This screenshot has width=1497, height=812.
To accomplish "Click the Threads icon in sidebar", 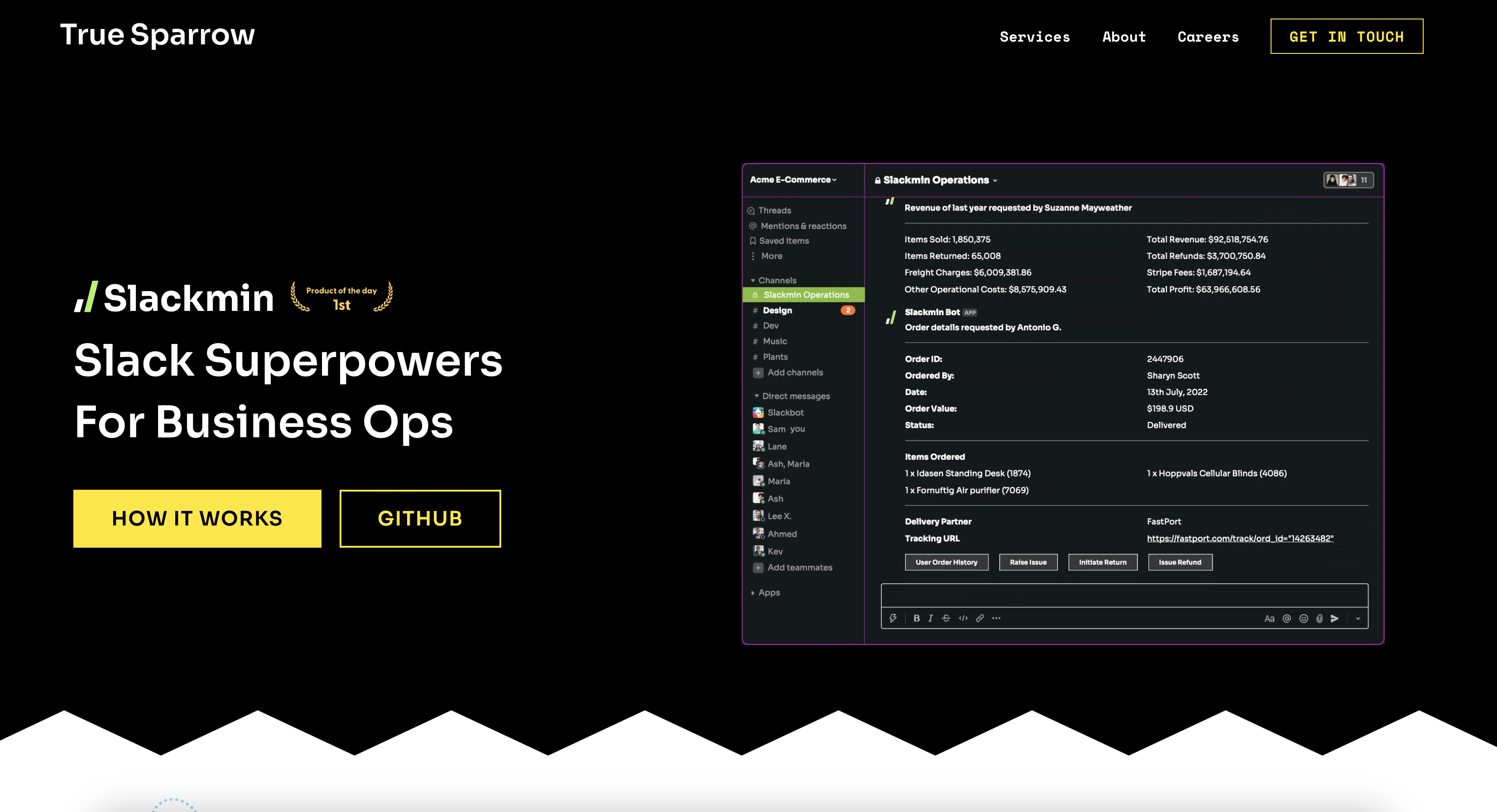I will 751,211.
